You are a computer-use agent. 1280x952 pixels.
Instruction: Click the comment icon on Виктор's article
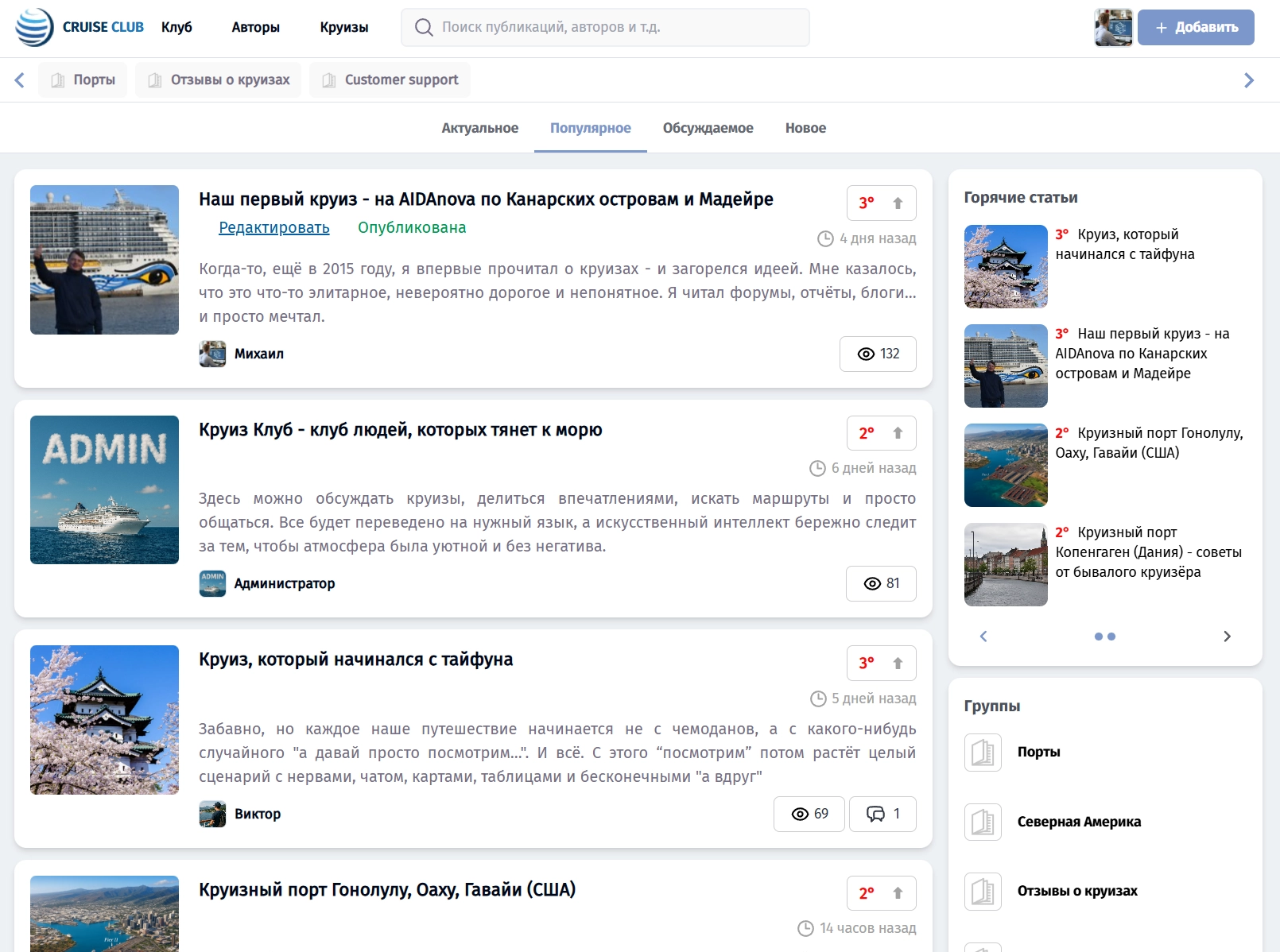pyautogui.click(x=877, y=814)
